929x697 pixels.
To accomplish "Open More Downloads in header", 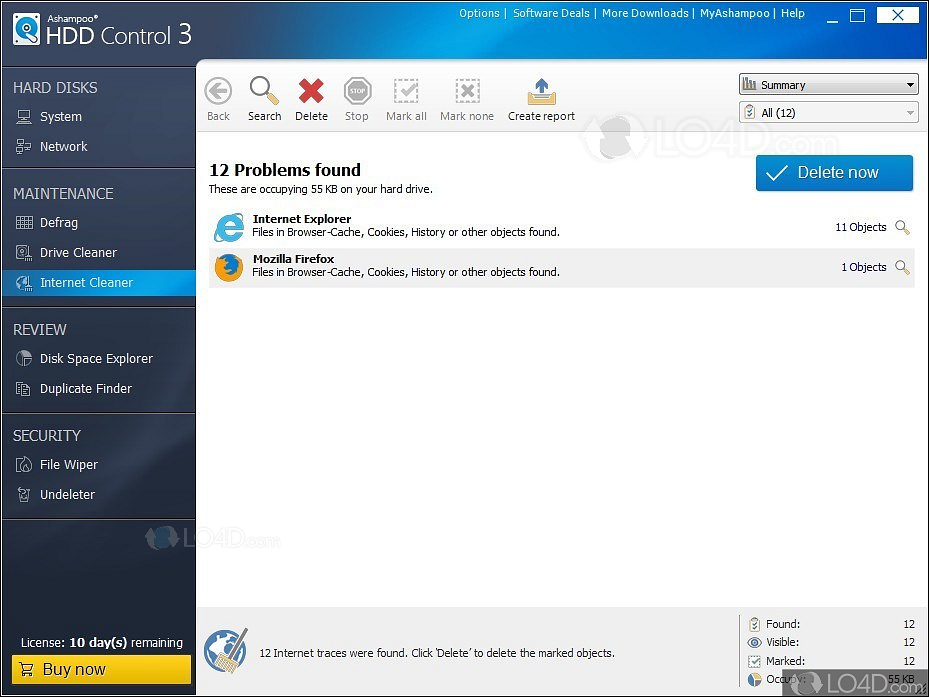I will point(645,13).
